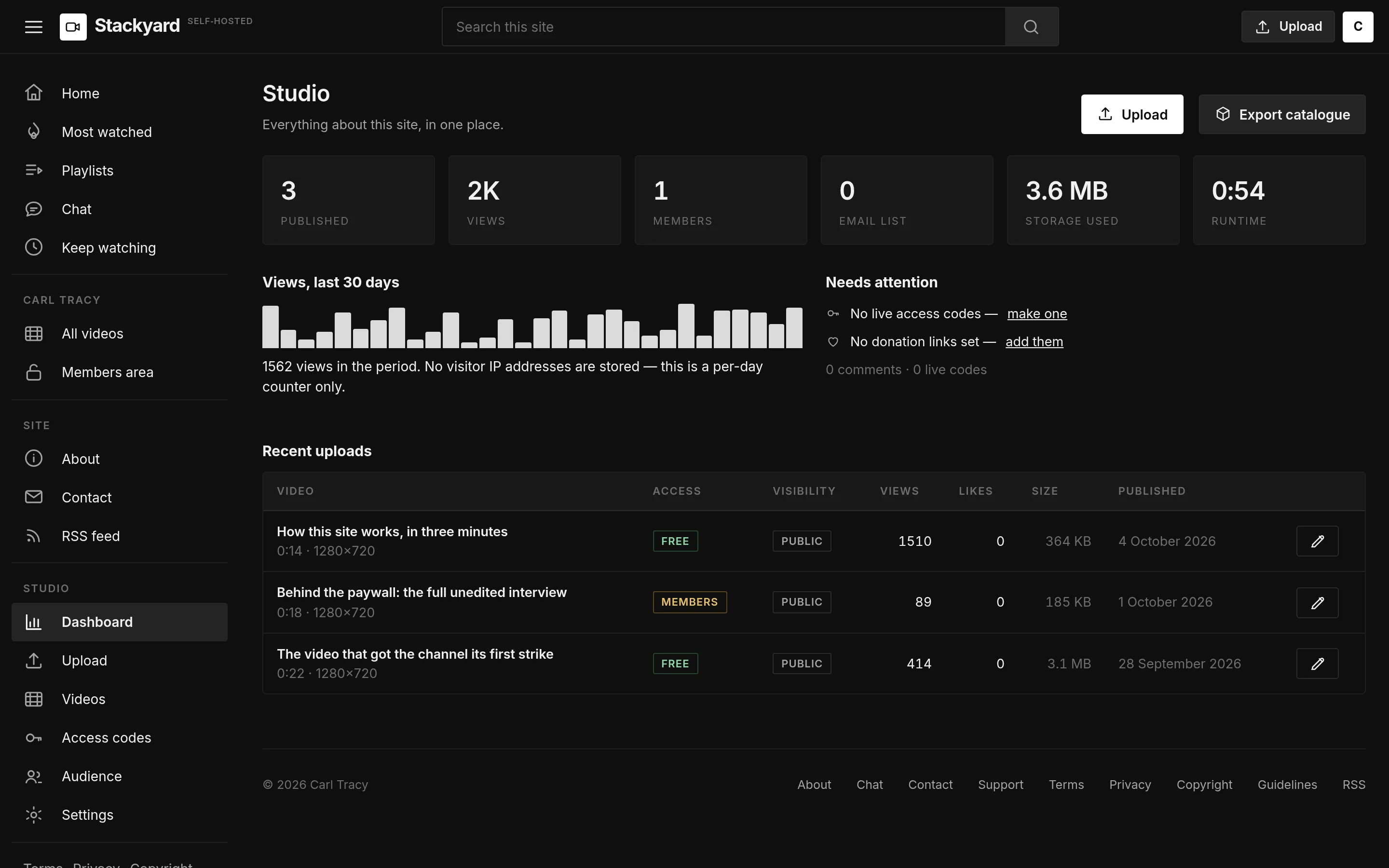1389x868 pixels.
Task: Click the Published stat card
Action: click(x=348, y=200)
